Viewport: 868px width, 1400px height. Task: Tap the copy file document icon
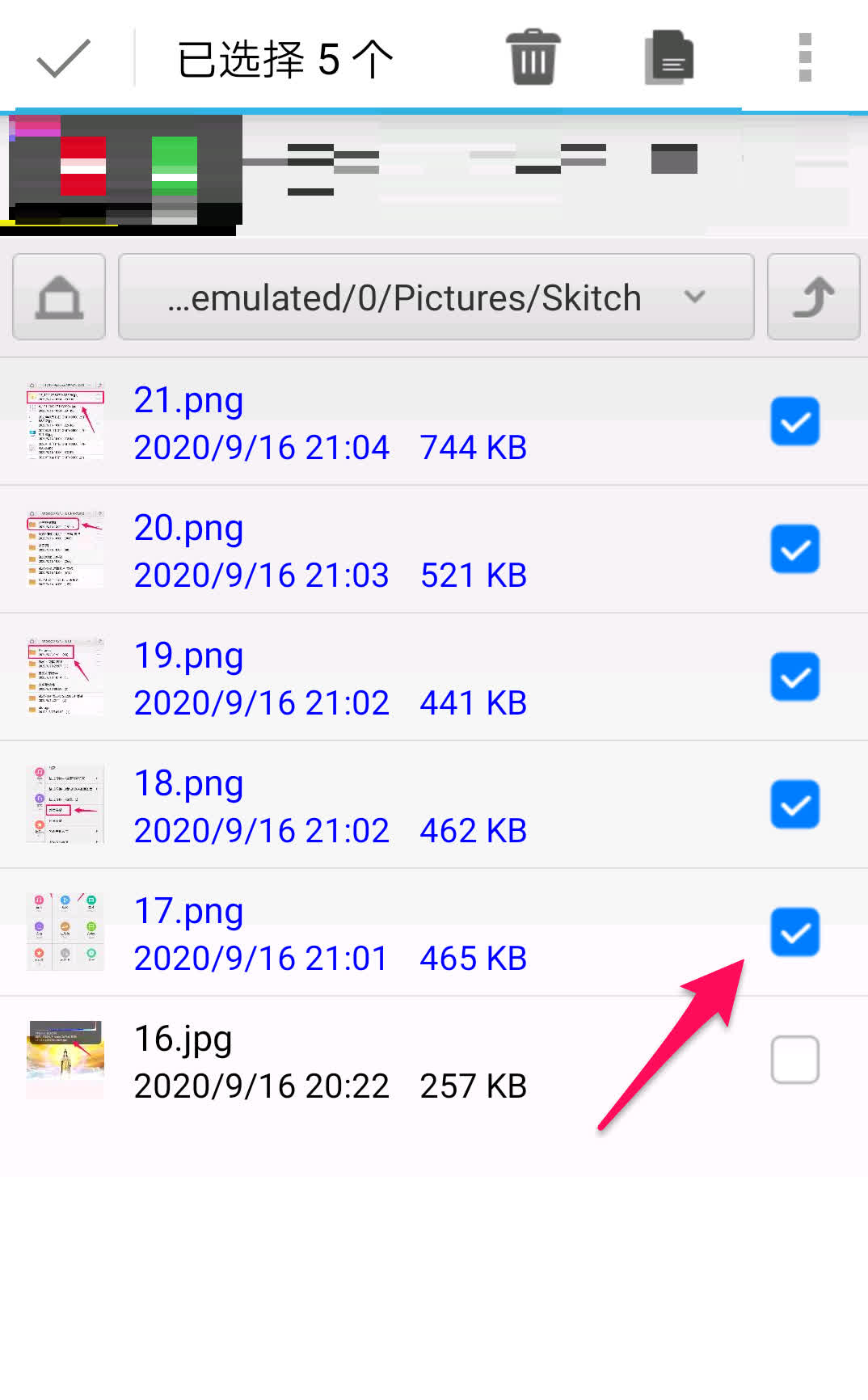(669, 57)
